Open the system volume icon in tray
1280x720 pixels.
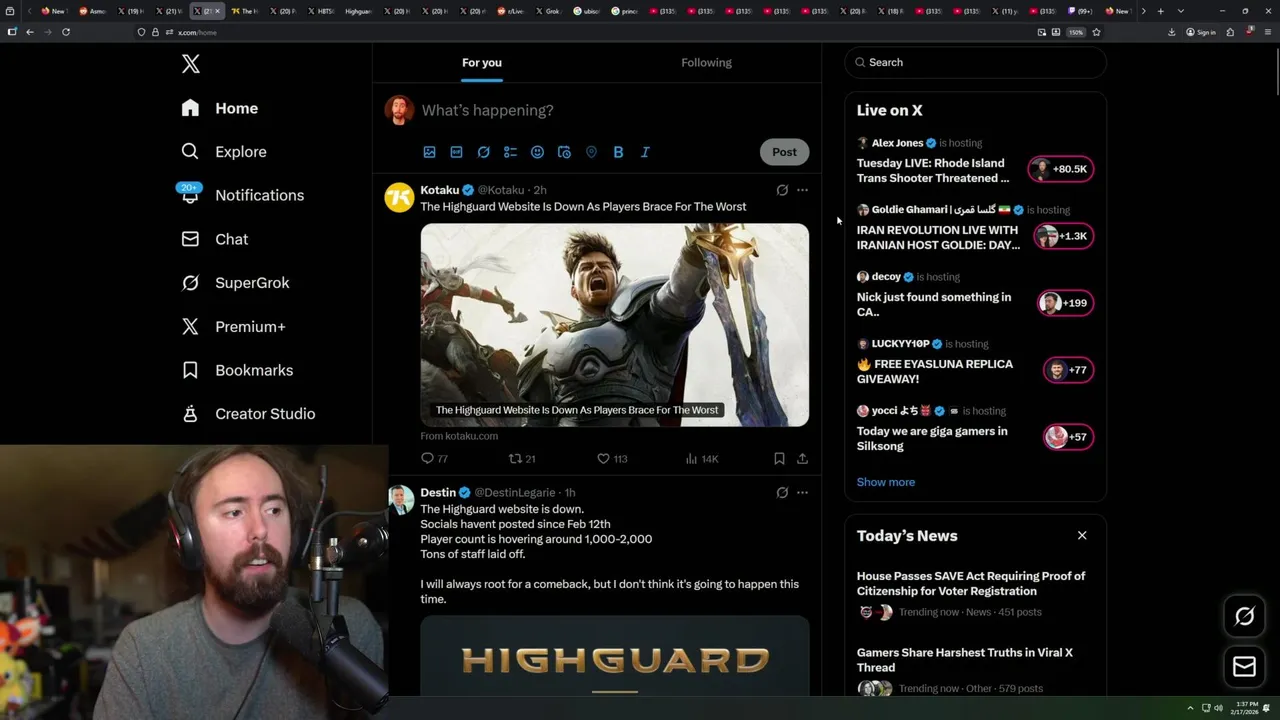[x=1218, y=708]
